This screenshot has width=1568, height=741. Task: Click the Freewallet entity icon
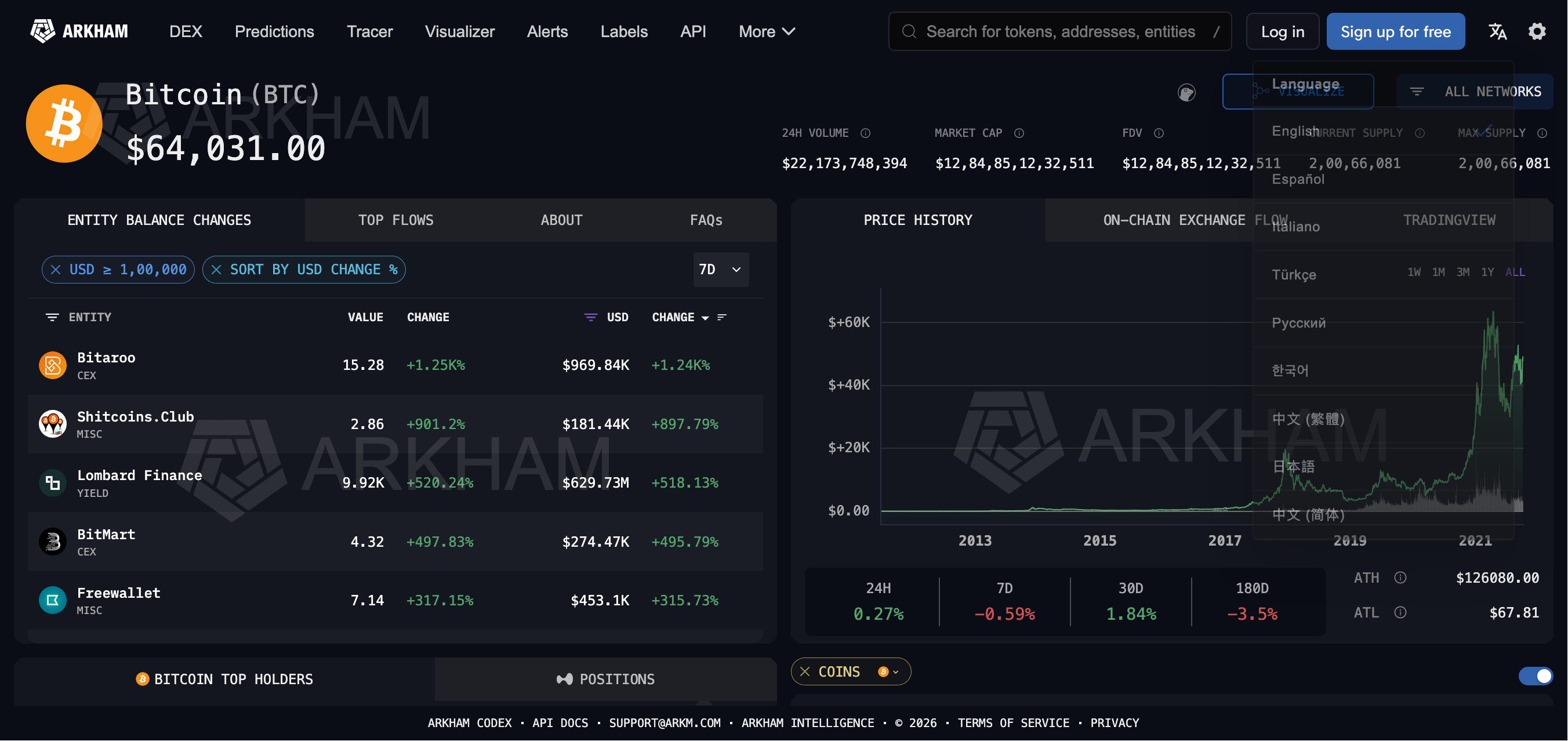point(53,601)
